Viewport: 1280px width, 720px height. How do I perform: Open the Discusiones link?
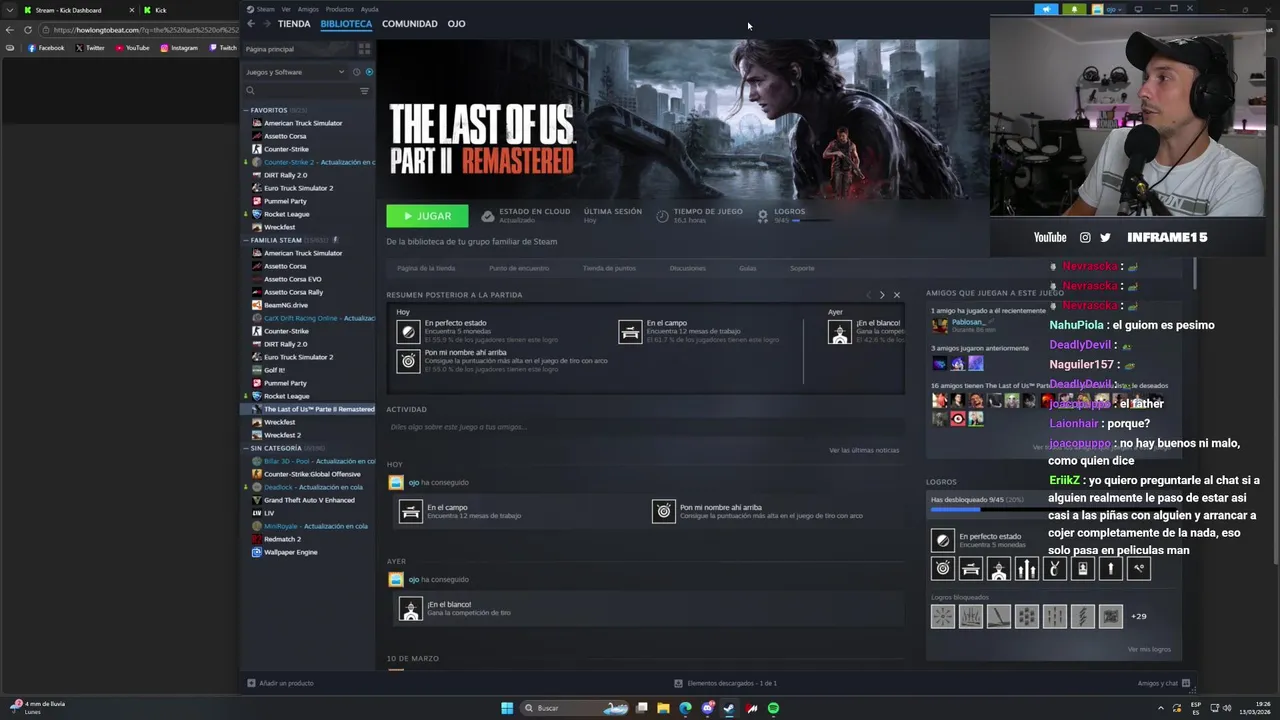(687, 268)
